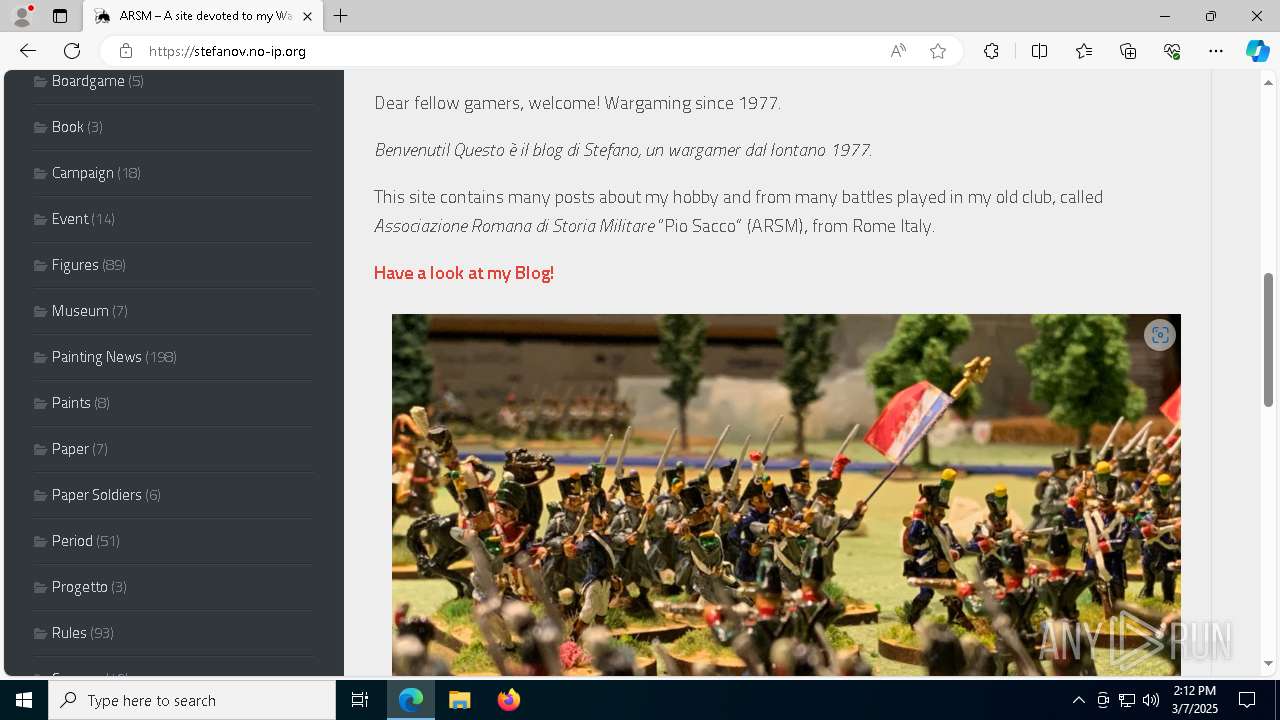Open Microsoft Edge from taskbar

(x=411, y=700)
